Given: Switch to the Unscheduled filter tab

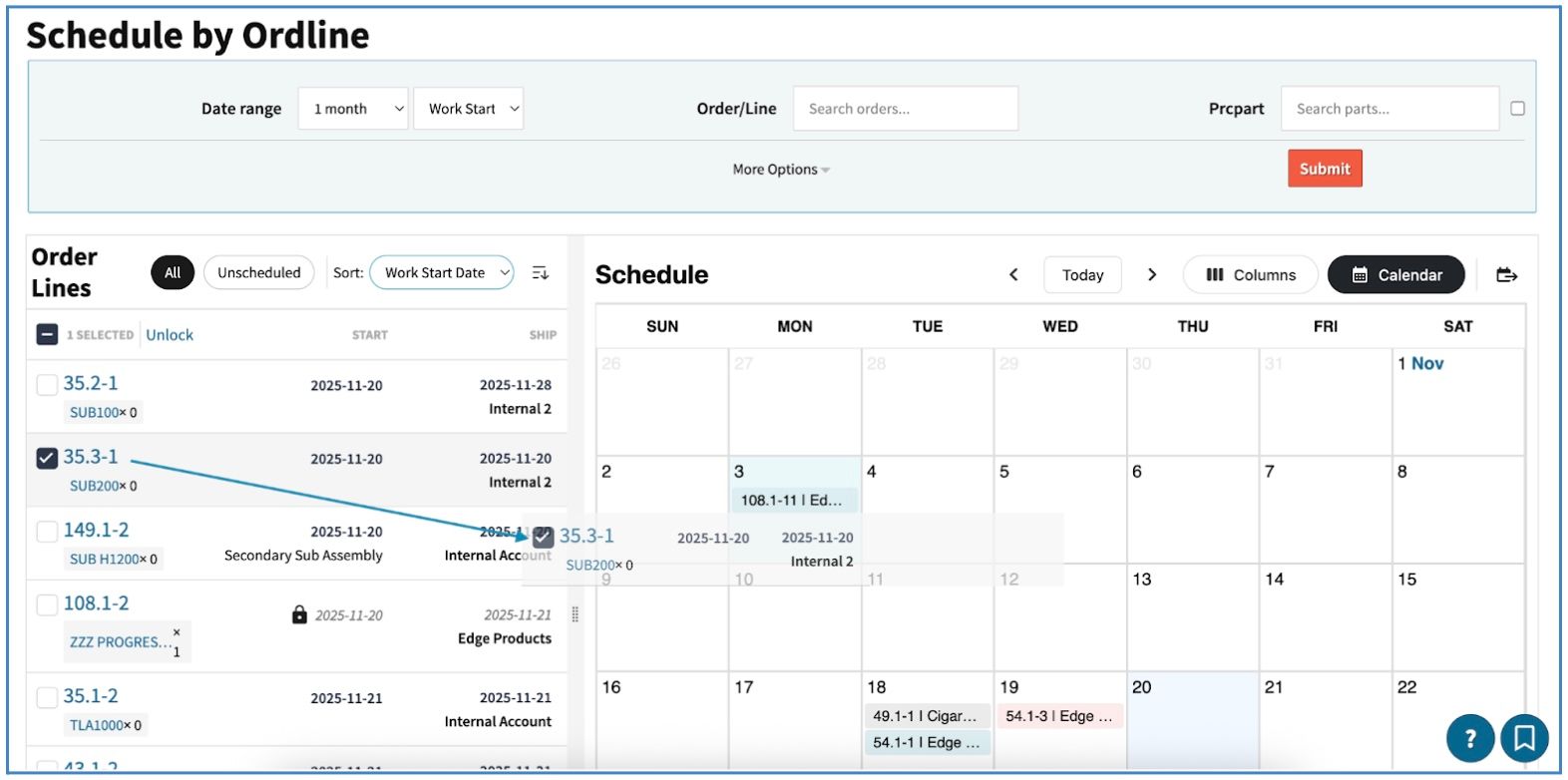Looking at the screenshot, I should coord(258,272).
